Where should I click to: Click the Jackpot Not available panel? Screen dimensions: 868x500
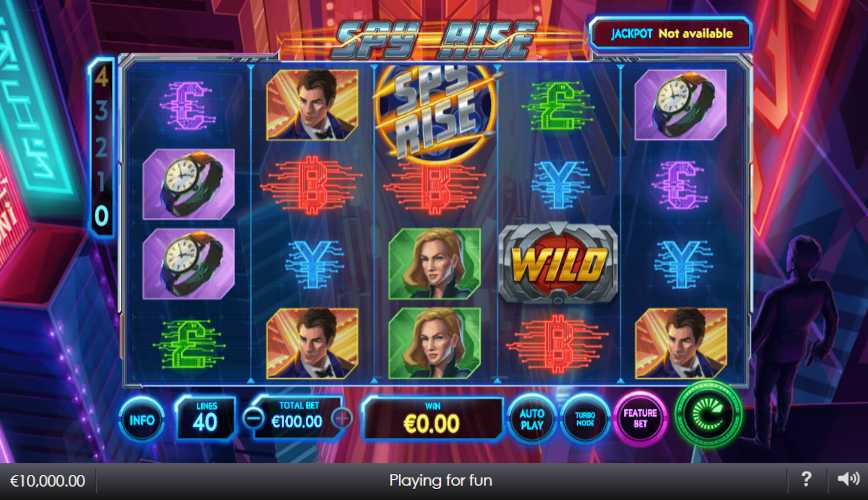tap(670, 34)
